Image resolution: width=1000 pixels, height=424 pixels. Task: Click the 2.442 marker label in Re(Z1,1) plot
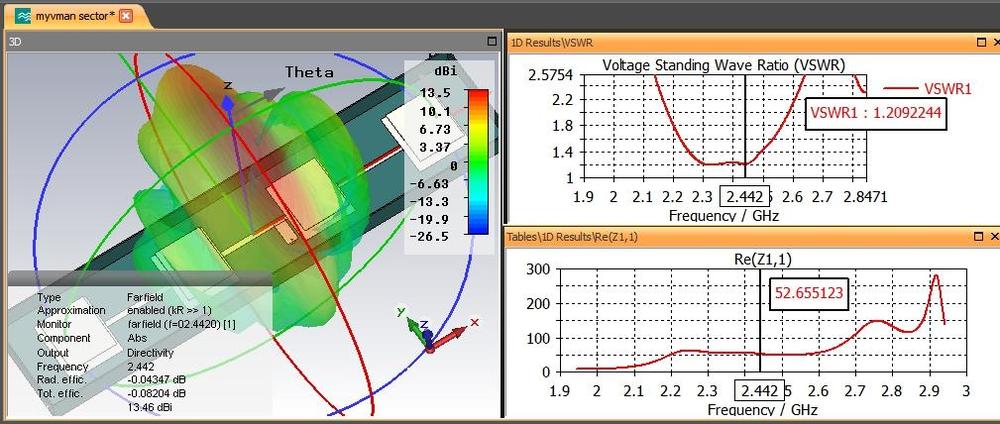coord(760,391)
